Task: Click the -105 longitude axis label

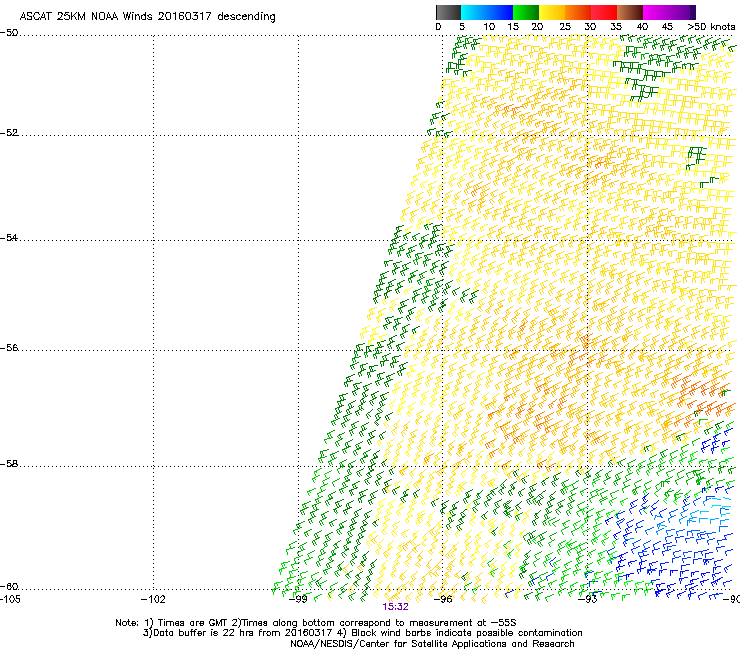Action: click(x=10, y=599)
